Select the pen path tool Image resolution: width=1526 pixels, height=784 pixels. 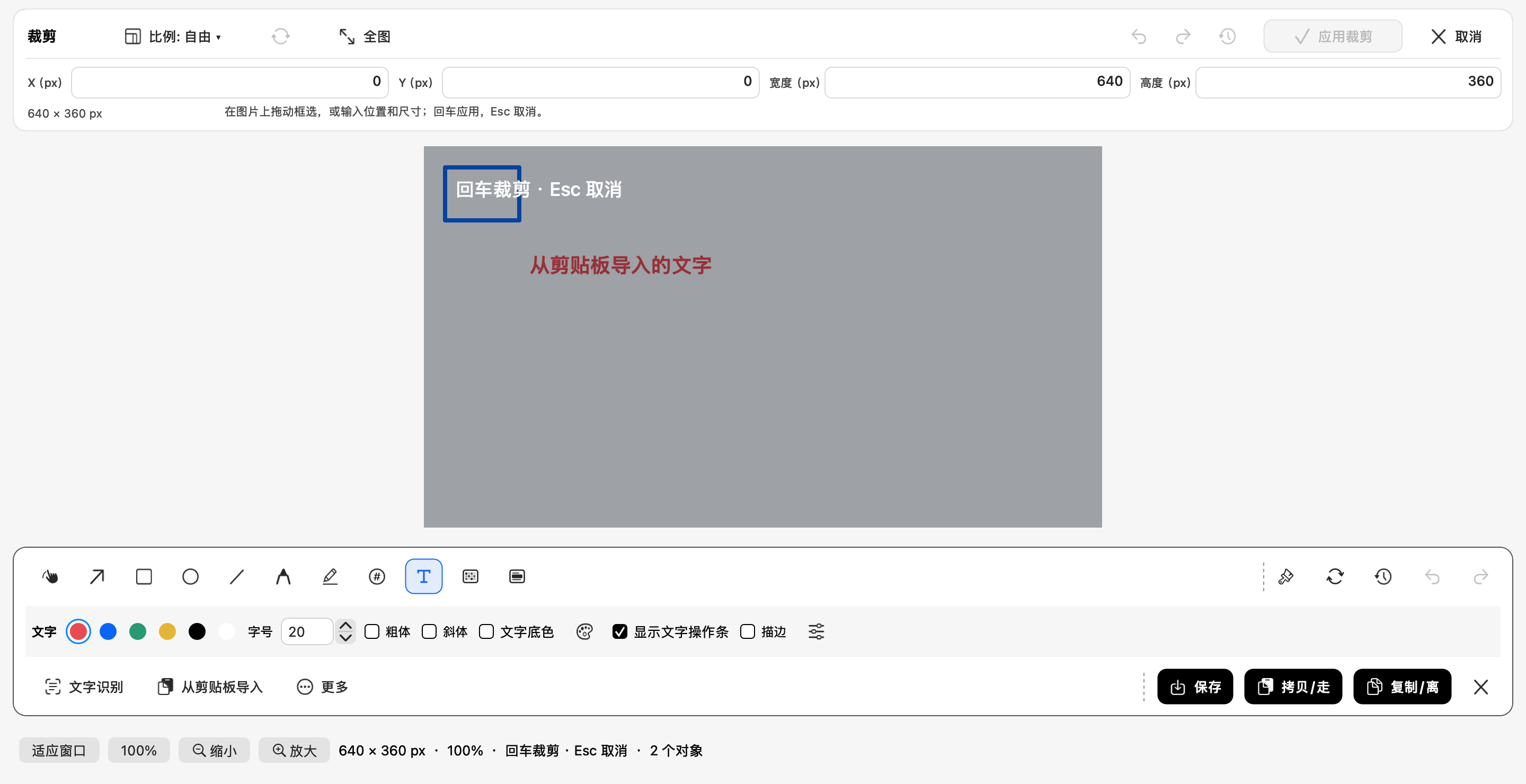tap(283, 576)
